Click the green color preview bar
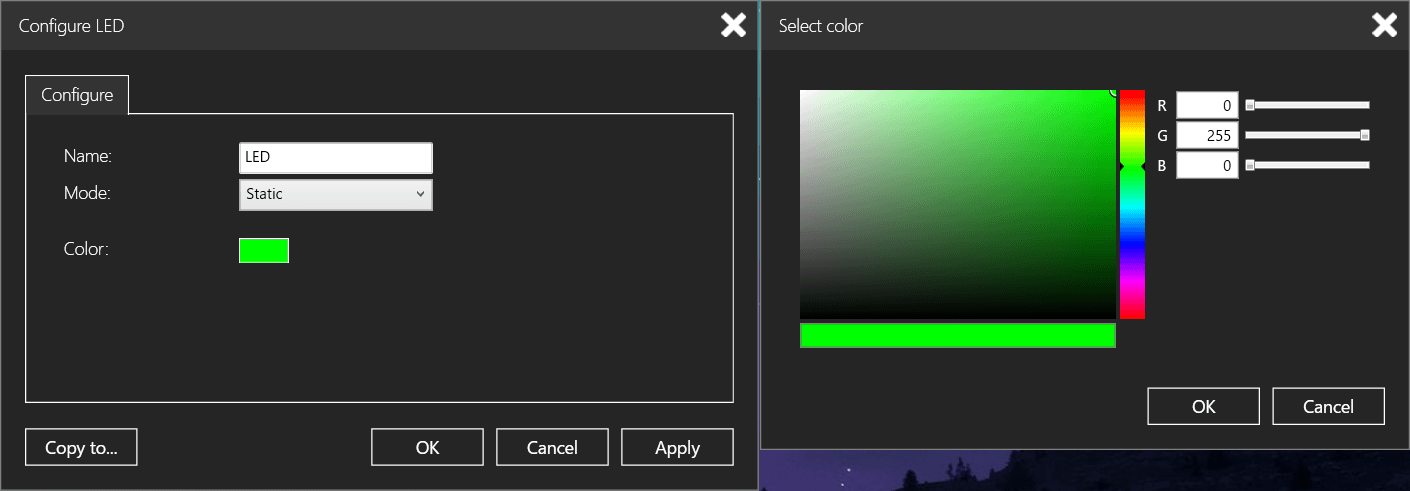The width and height of the screenshot is (1410, 491). point(957,335)
